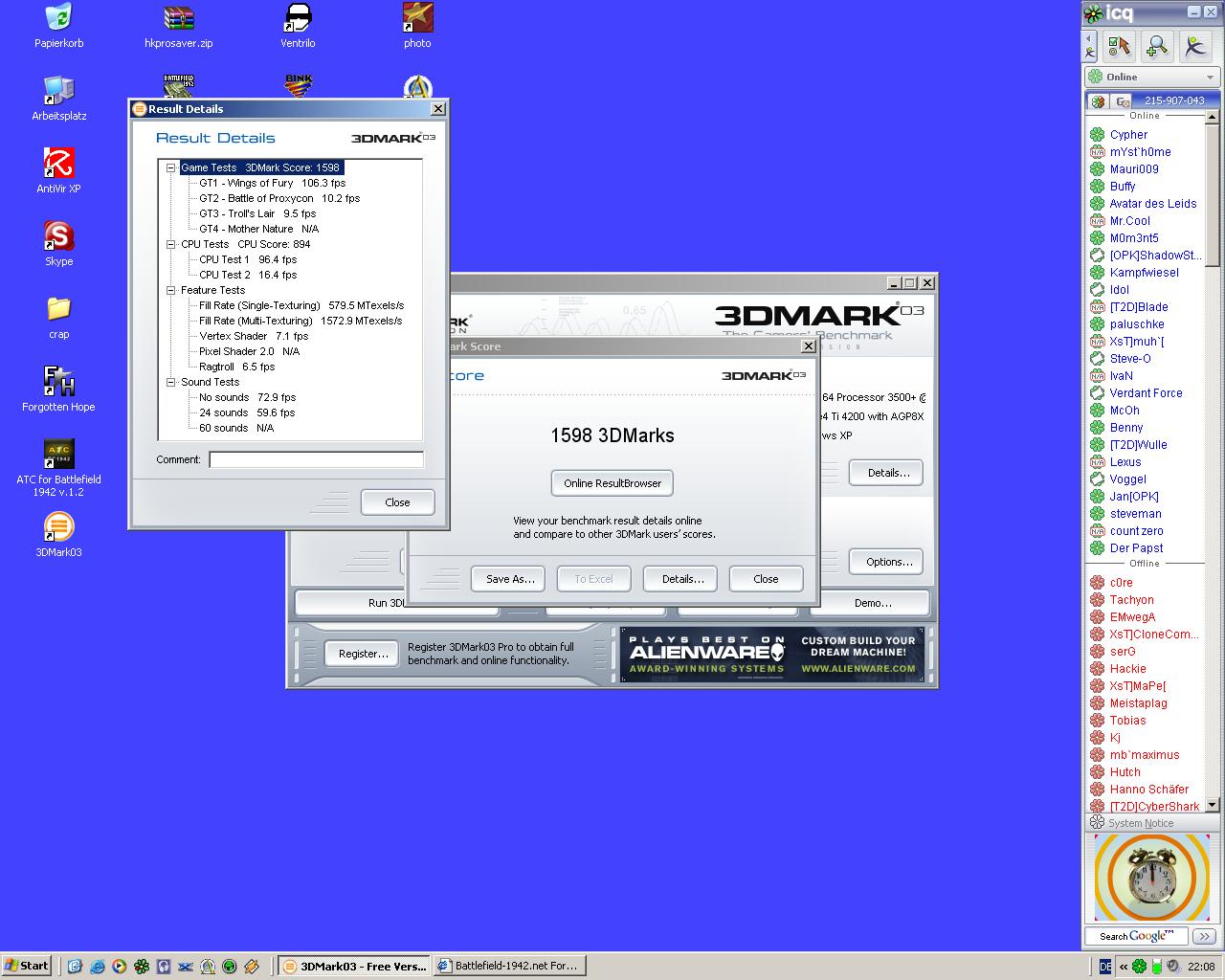The width and height of the screenshot is (1225, 980).
Task: Collapse the Feature Tests tree node
Action: pos(170,290)
